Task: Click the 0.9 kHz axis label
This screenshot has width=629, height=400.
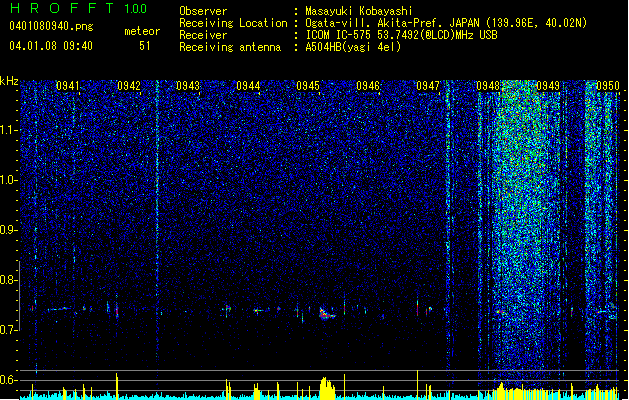Action: pos(9,230)
